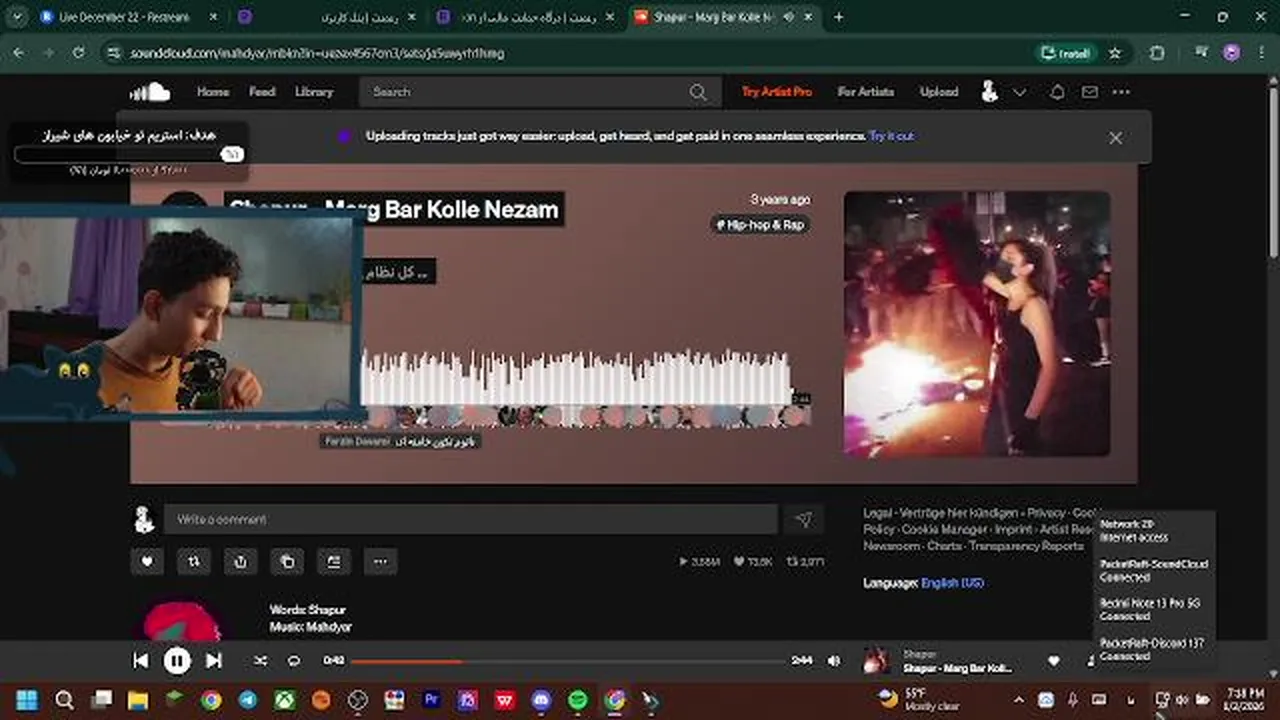Open the Cookie Manager footer link
The image size is (1280, 720).
(x=945, y=529)
